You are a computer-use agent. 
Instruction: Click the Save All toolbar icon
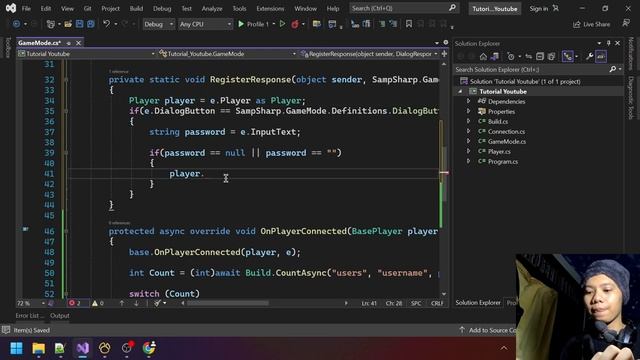tap(90, 24)
